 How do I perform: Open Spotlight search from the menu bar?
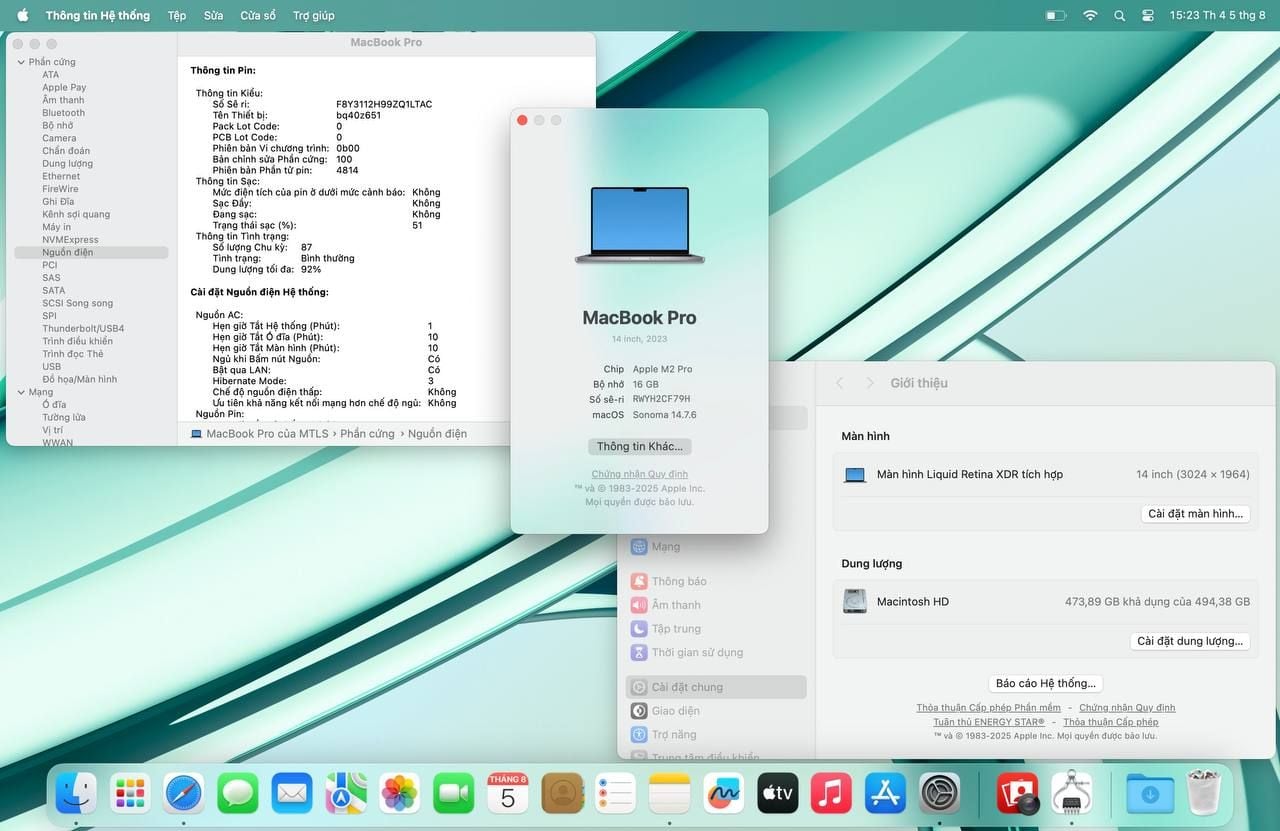point(1119,16)
